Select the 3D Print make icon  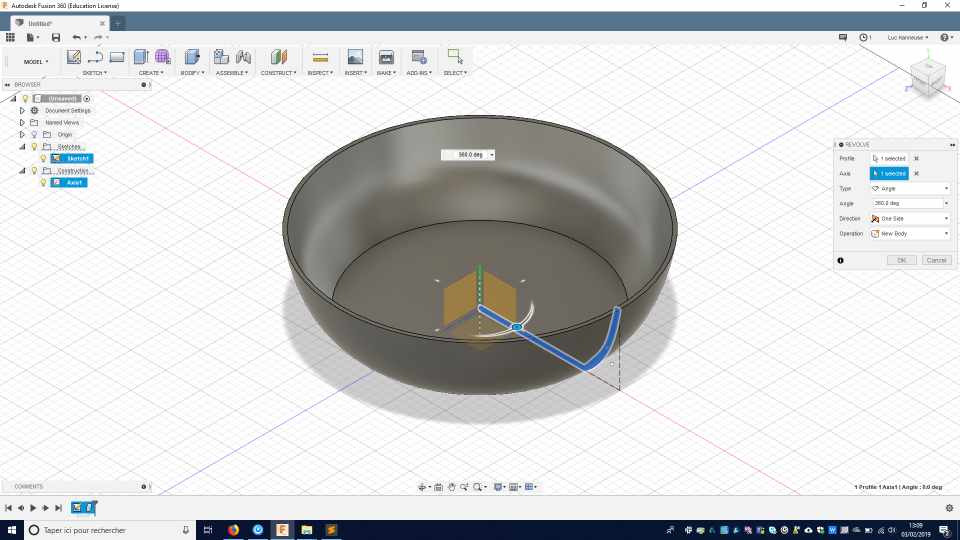click(x=386, y=57)
